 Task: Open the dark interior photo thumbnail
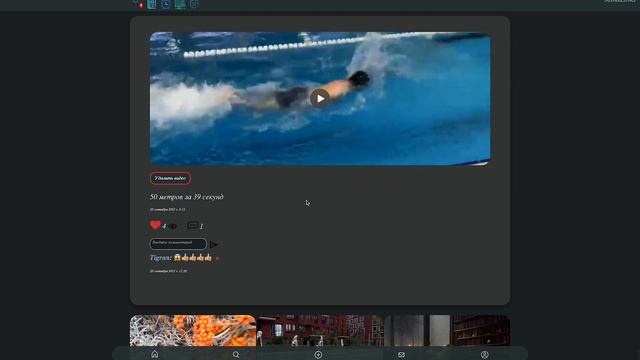click(x=447, y=331)
